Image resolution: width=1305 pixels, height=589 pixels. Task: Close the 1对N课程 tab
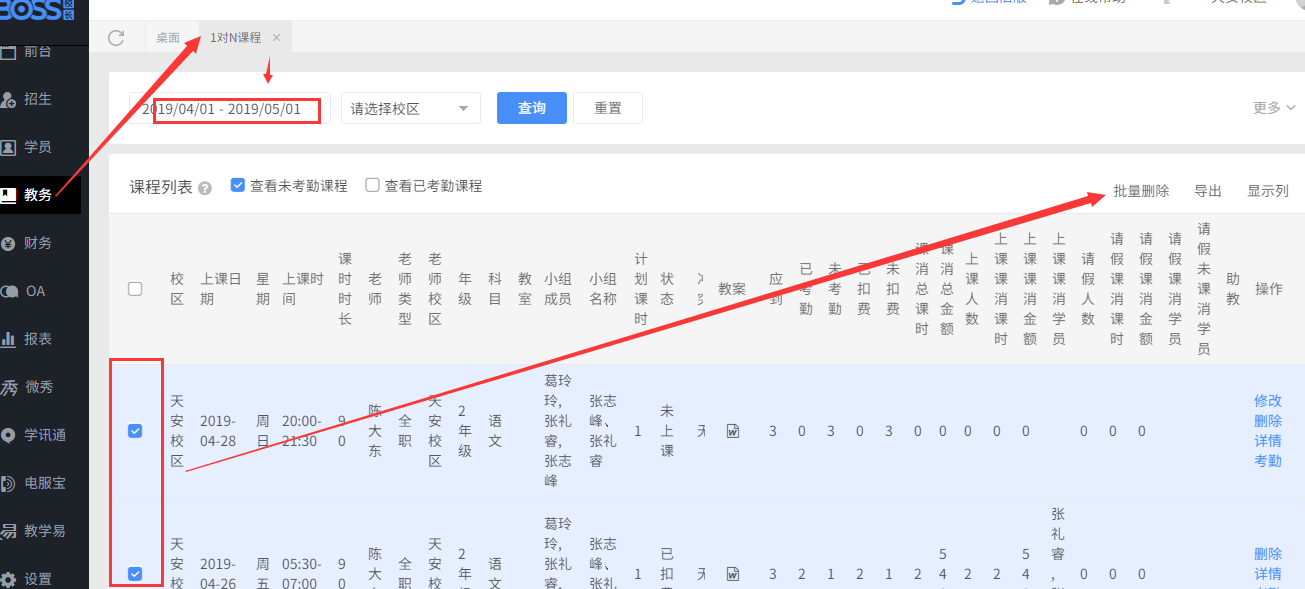pyautogui.click(x=276, y=38)
